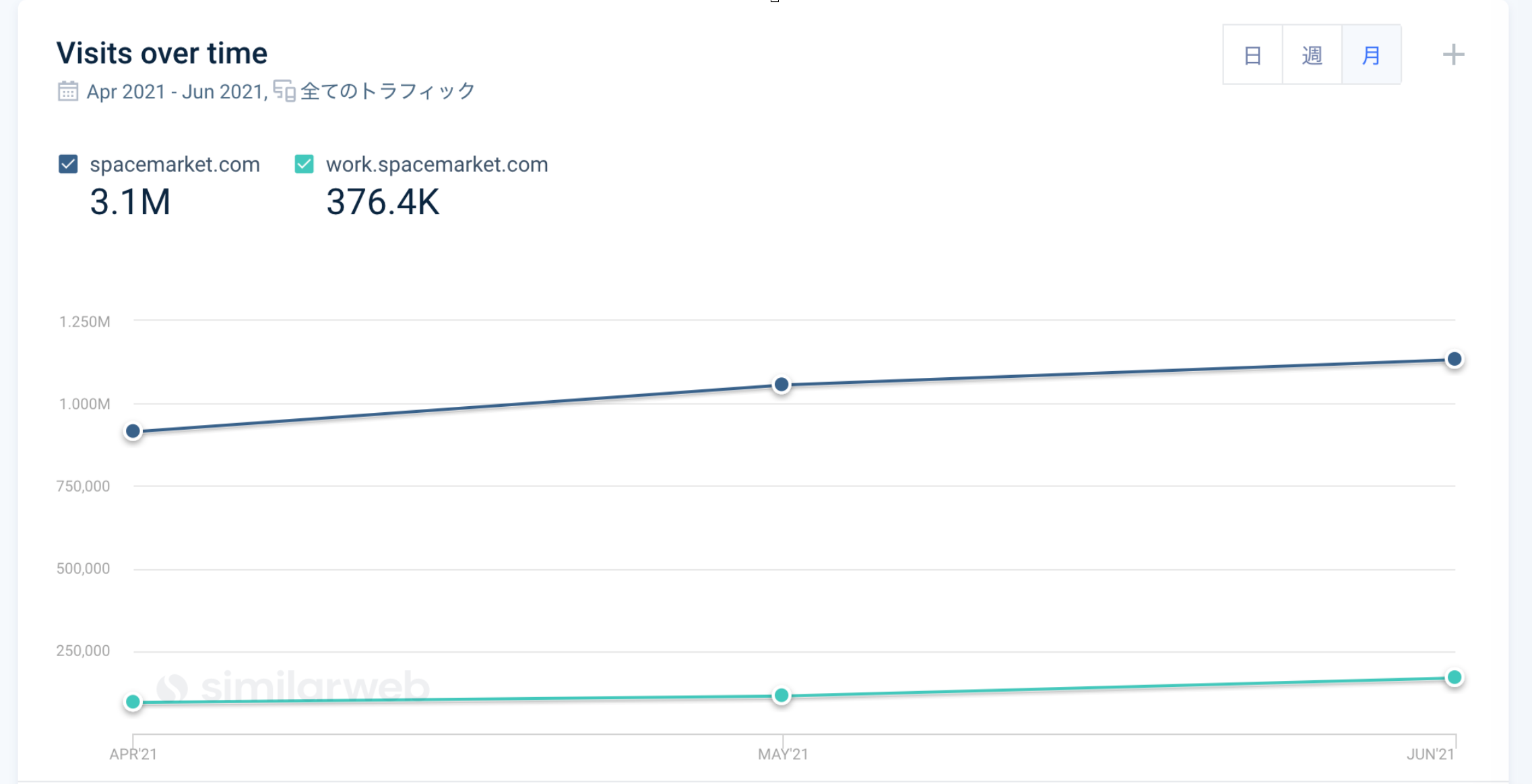
Task: Click the 3.1M total visits value
Action: [130, 202]
